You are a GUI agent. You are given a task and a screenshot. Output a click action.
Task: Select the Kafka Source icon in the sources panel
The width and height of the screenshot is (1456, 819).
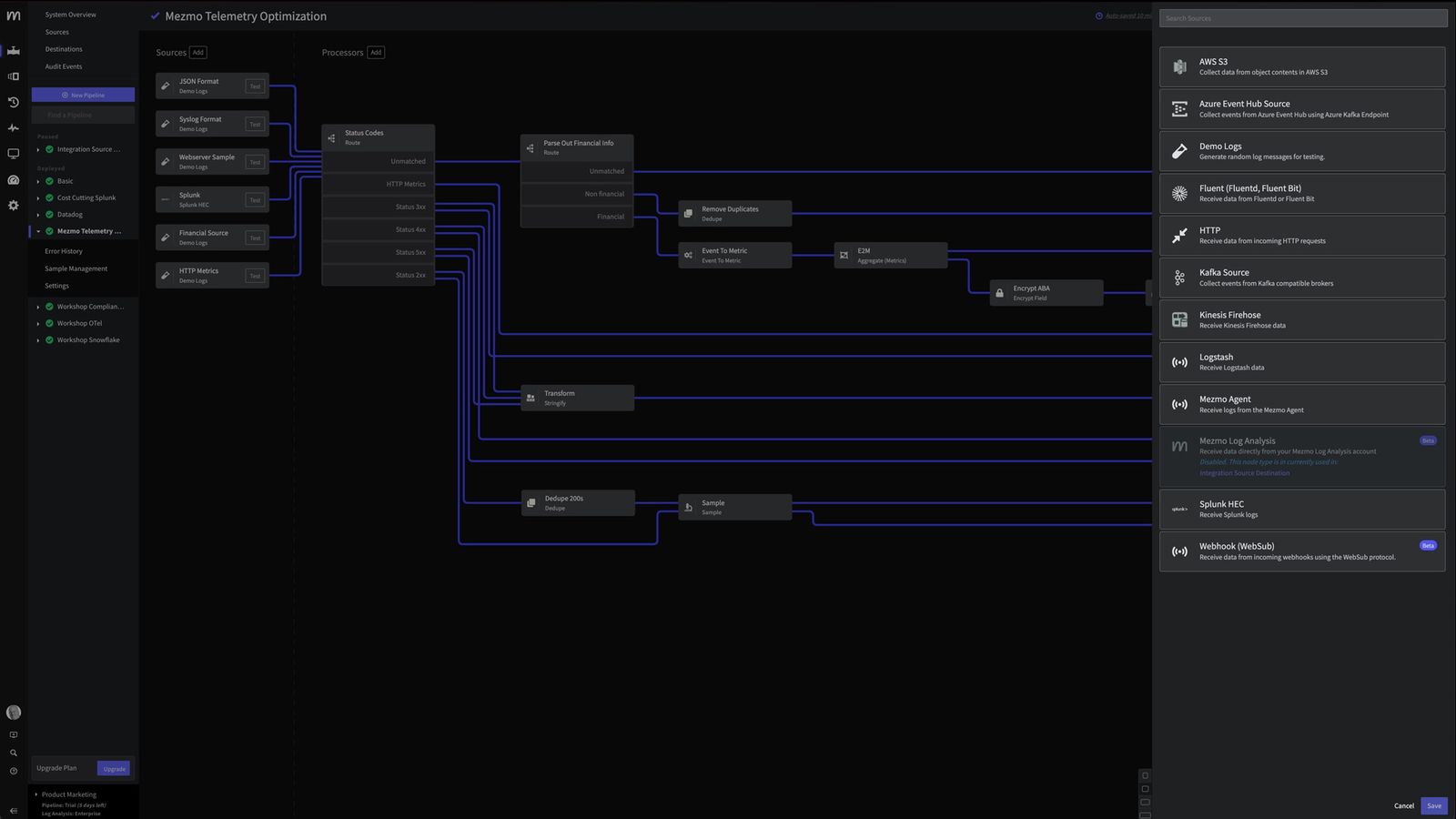point(1179,278)
